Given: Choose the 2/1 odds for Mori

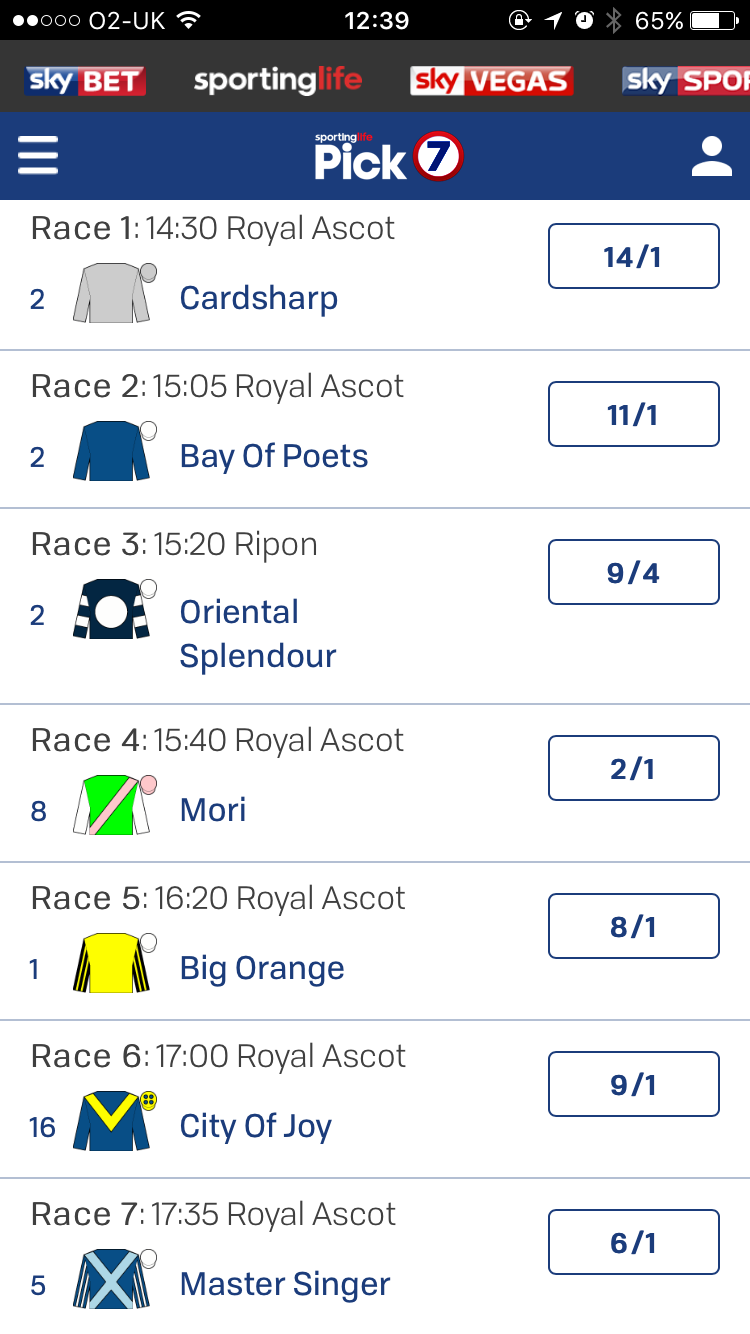Looking at the screenshot, I should (x=634, y=768).
